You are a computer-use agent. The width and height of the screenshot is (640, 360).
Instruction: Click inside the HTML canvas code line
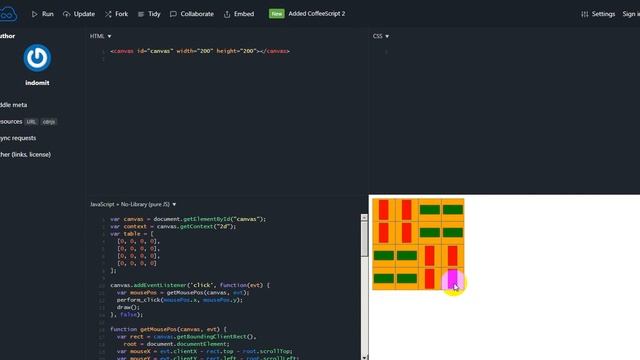pyautogui.click(x=200, y=51)
